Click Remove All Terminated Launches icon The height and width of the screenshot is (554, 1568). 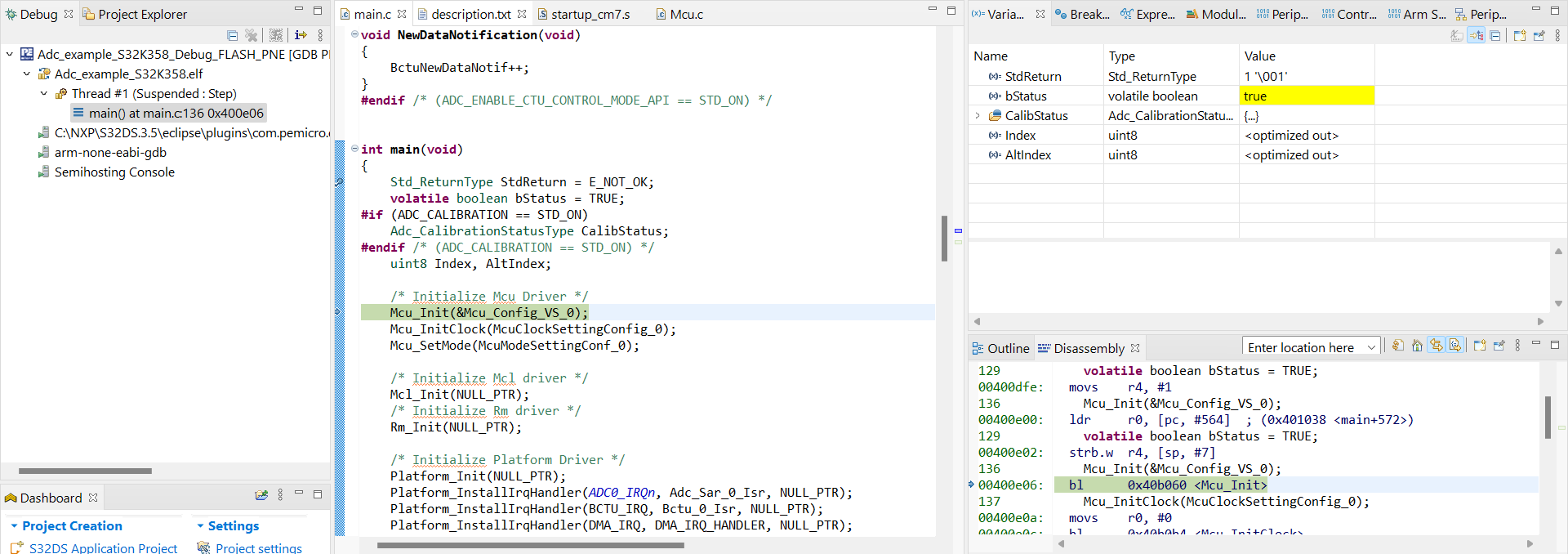(252, 35)
